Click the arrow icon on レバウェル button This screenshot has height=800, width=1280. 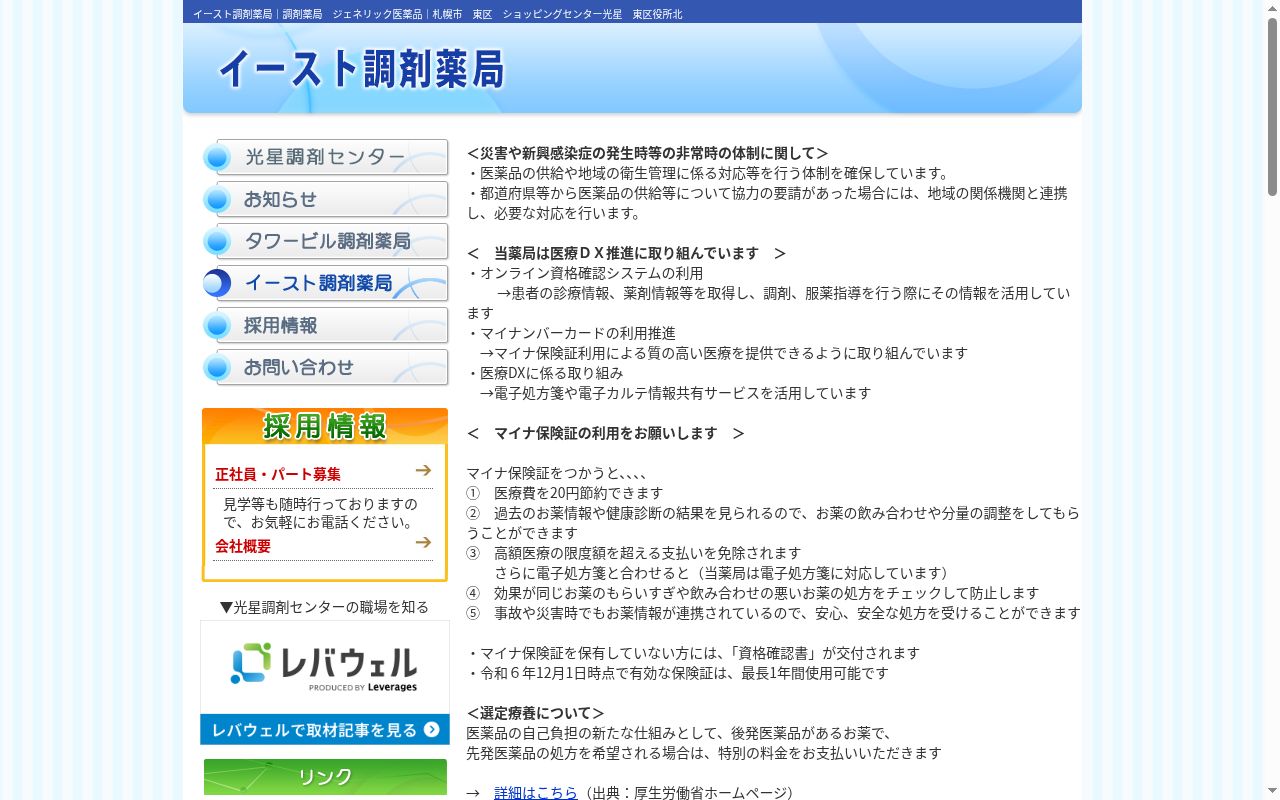(432, 730)
